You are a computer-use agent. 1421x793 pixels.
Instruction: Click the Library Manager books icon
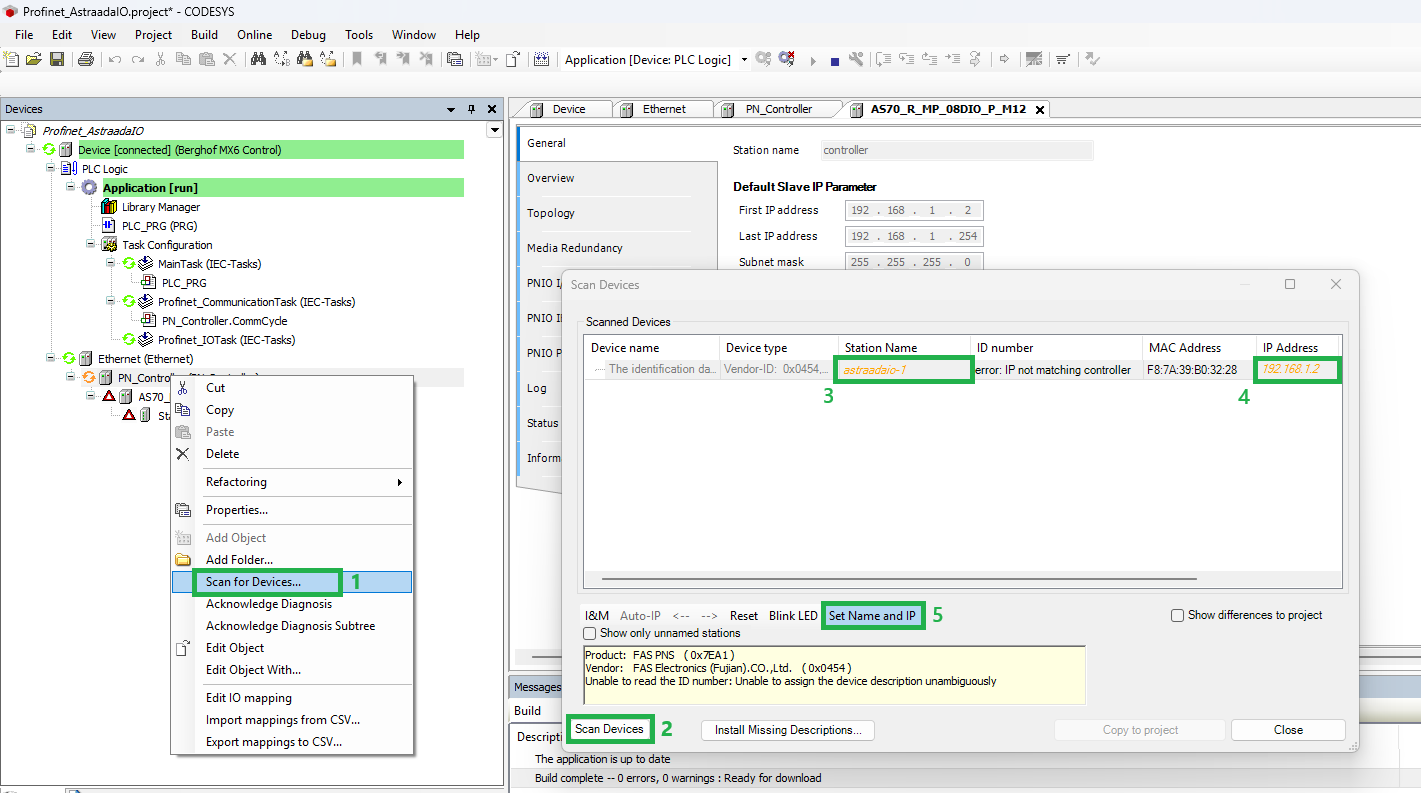pyautogui.click(x=109, y=207)
